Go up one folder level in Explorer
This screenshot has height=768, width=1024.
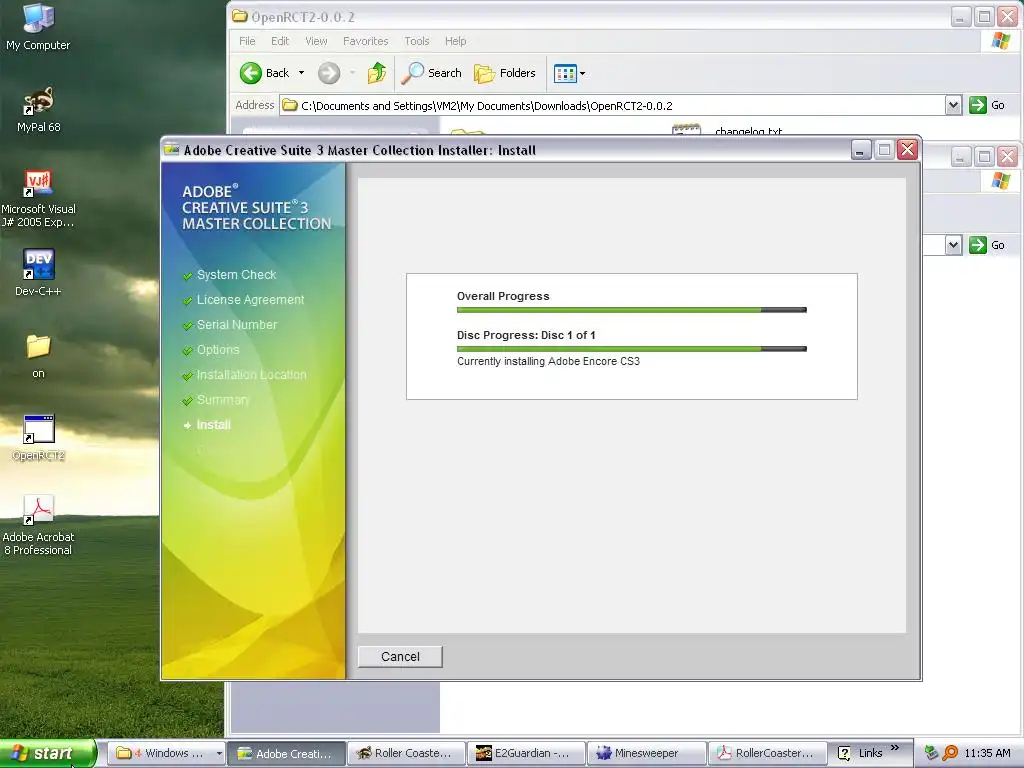click(377, 73)
